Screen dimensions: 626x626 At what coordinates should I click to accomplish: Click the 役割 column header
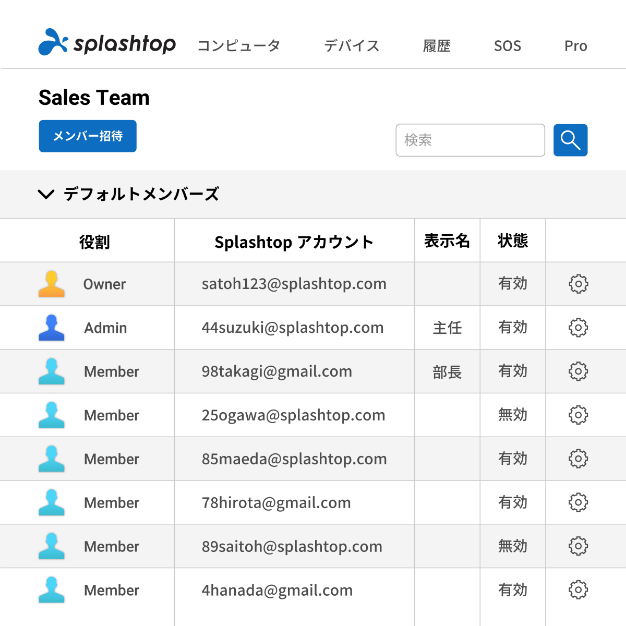(x=94, y=242)
